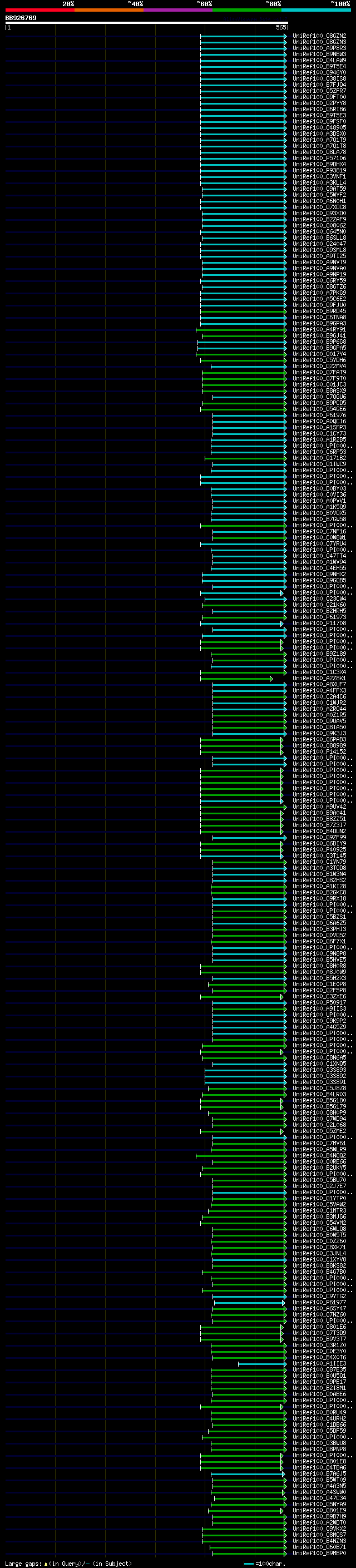356x1568 pixels.
Task: Select the UniRef100_C1WJR2 label
Action: (x=319, y=703)
